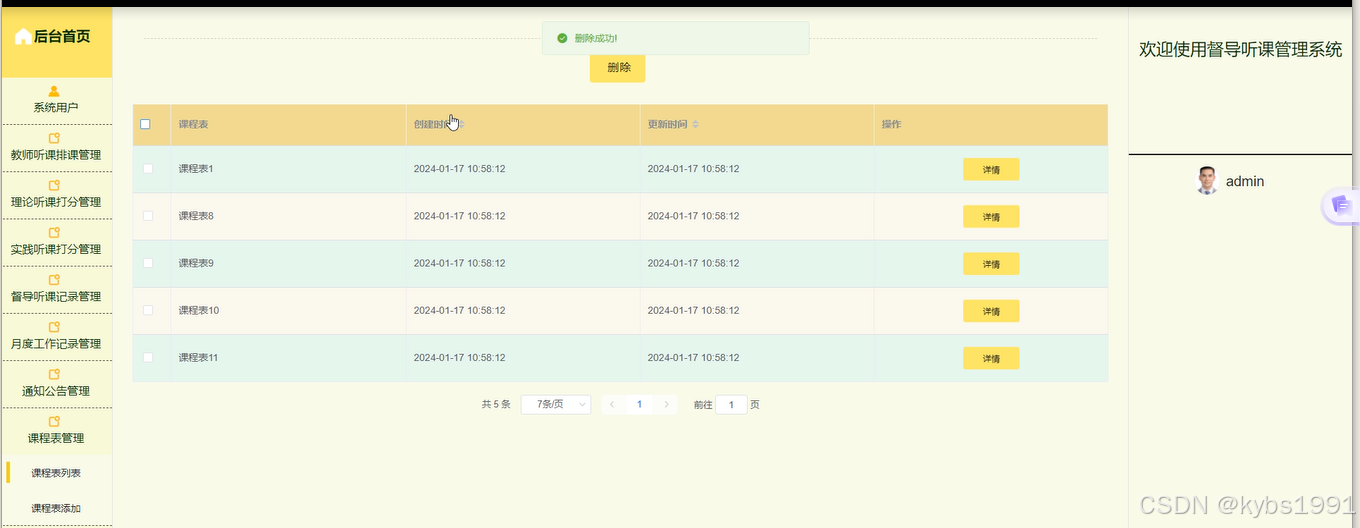Open 详情 for 课程表8
Screen dimensions: 1360x528
pos(991,217)
